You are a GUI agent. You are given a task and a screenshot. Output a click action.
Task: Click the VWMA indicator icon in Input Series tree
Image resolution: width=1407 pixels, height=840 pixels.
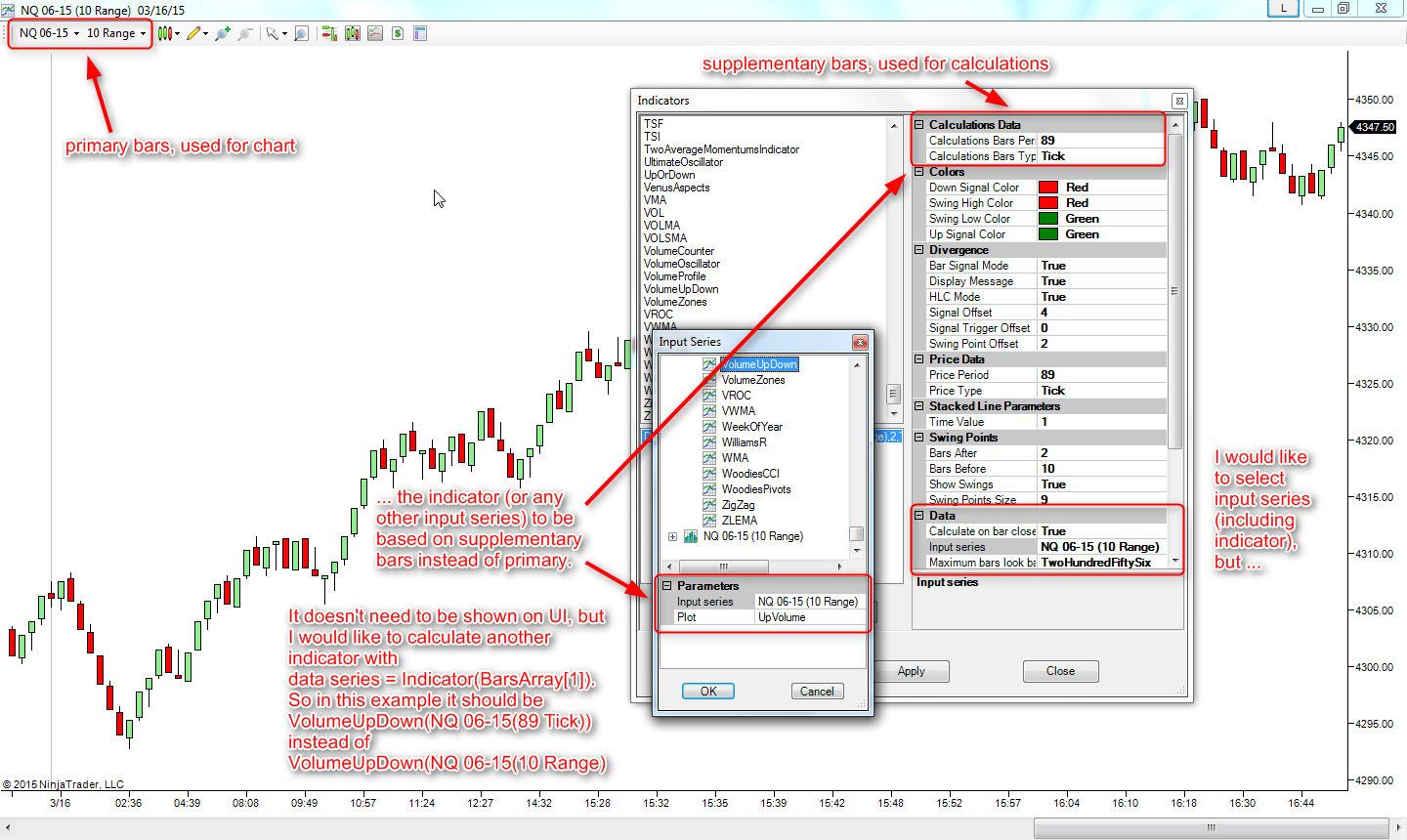709,411
